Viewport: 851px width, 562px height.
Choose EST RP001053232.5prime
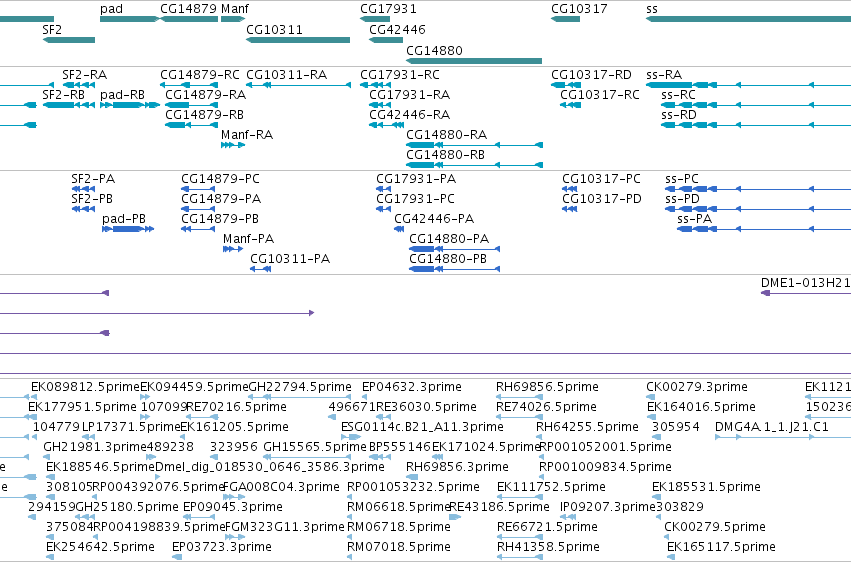pyautogui.click(x=414, y=487)
